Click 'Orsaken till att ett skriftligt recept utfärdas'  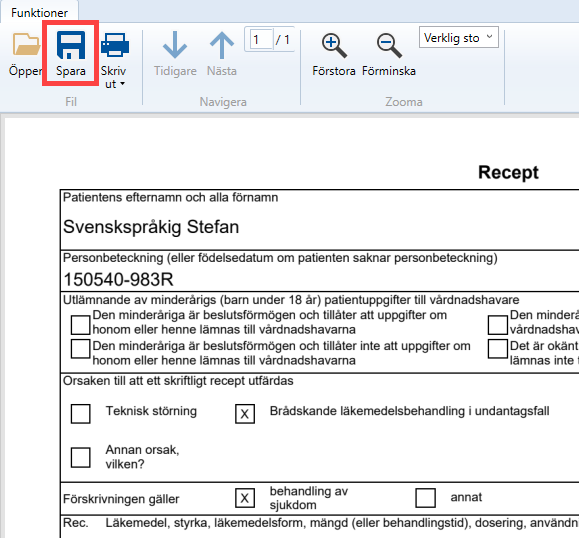click(178, 381)
